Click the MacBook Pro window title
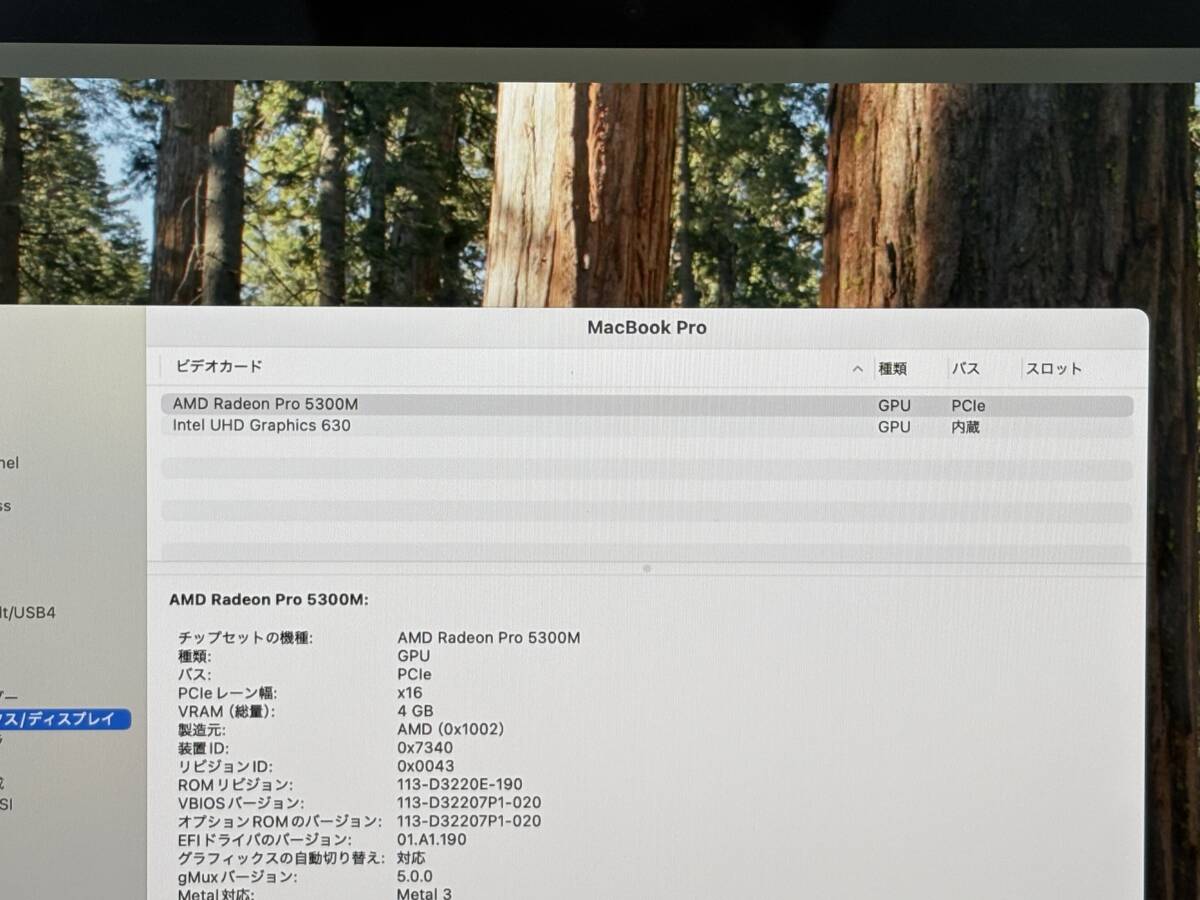The width and height of the screenshot is (1200, 900). (647, 327)
